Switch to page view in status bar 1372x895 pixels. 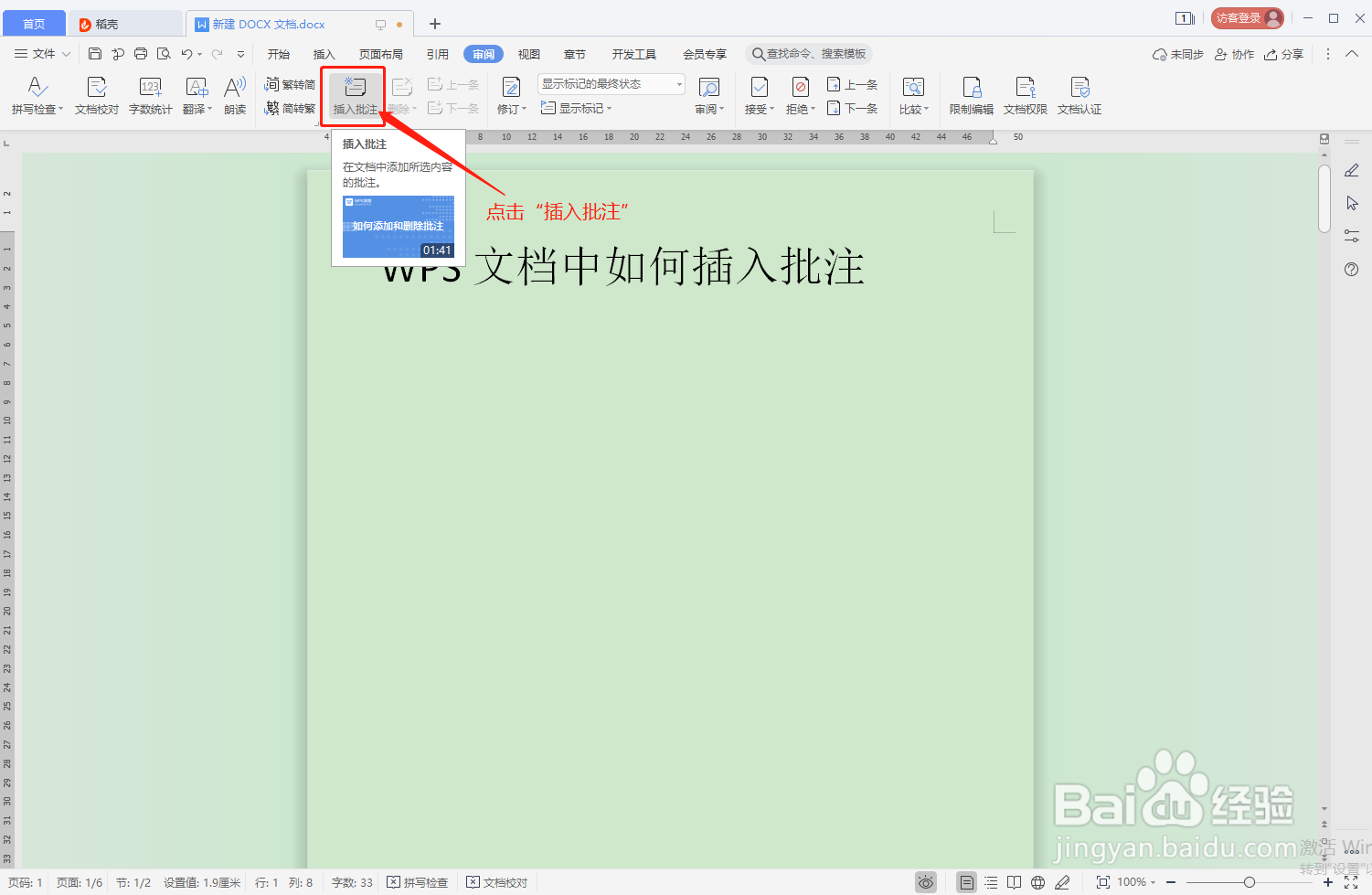pyautogui.click(x=966, y=882)
